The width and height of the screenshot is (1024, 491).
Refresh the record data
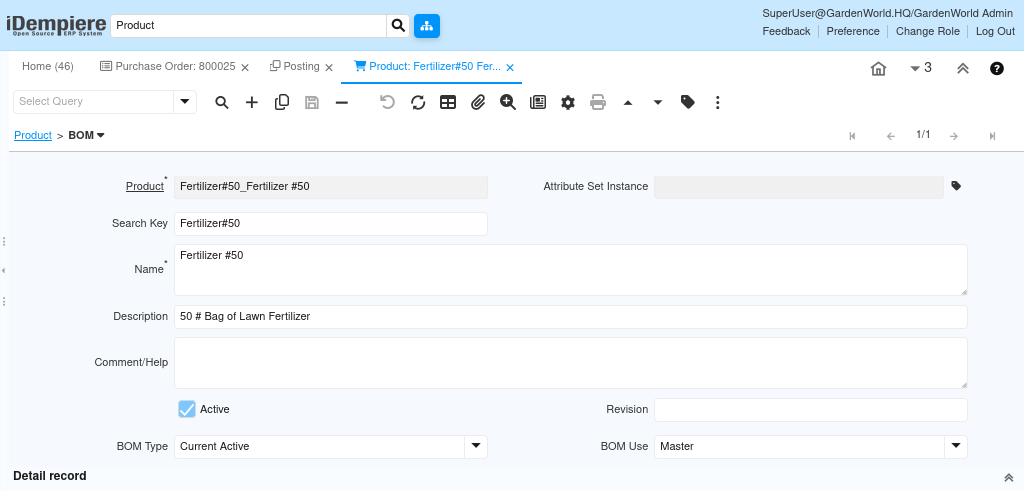click(x=418, y=102)
